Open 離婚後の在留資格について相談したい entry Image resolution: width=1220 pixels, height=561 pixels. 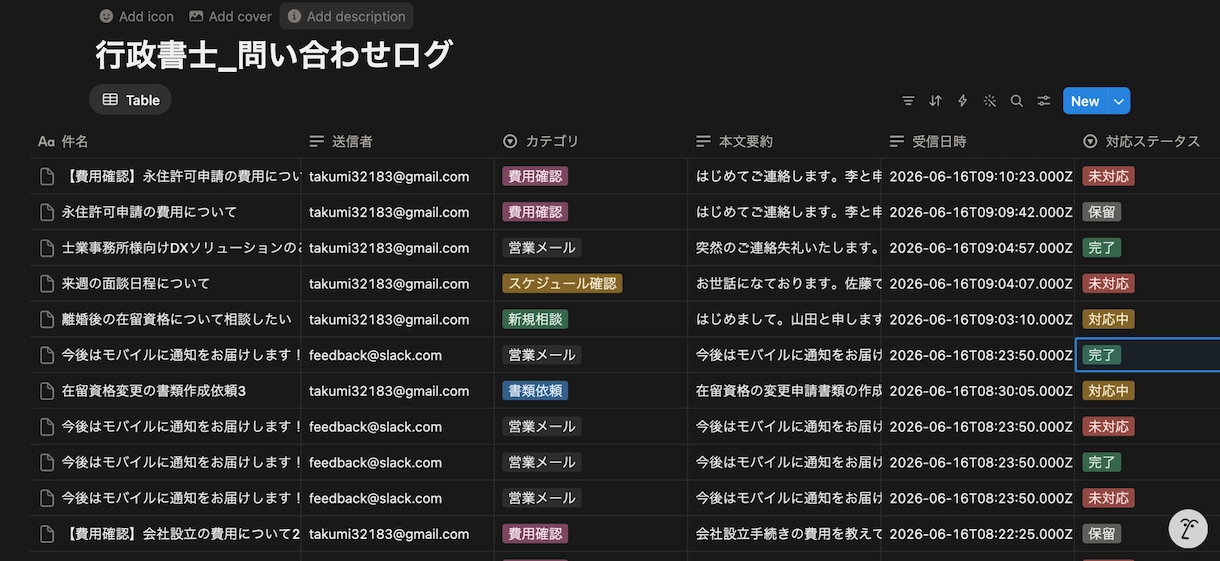point(177,319)
